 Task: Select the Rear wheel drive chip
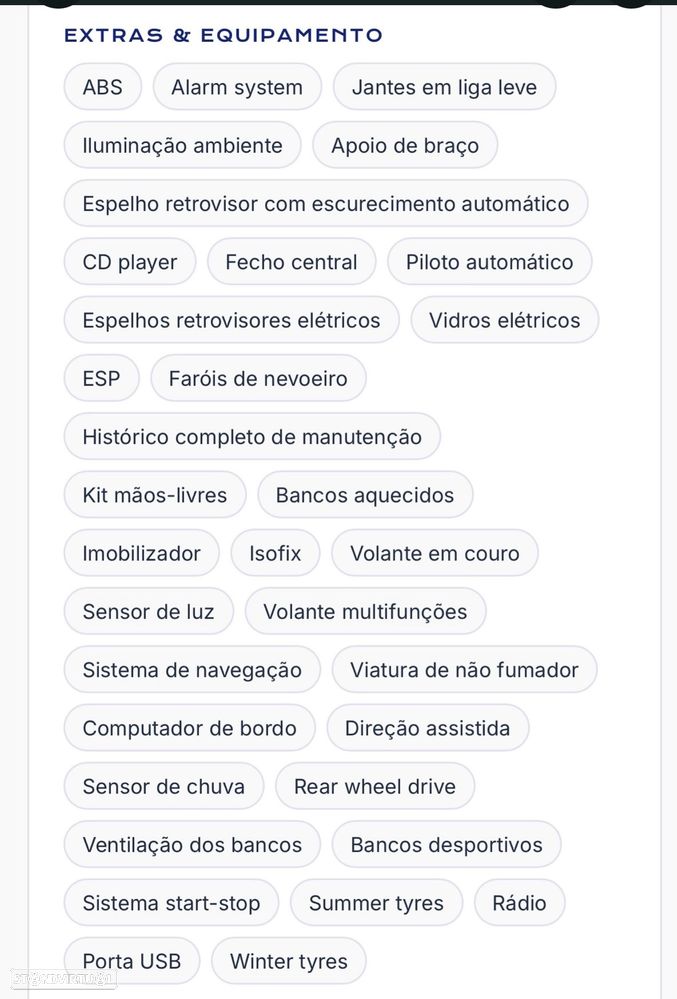click(375, 786)
